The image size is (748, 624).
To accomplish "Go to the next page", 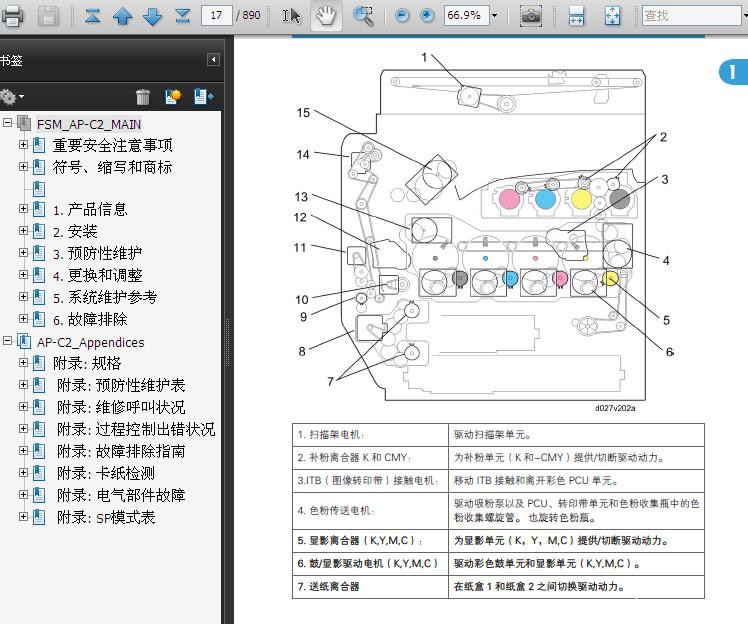I will [152, 16].
